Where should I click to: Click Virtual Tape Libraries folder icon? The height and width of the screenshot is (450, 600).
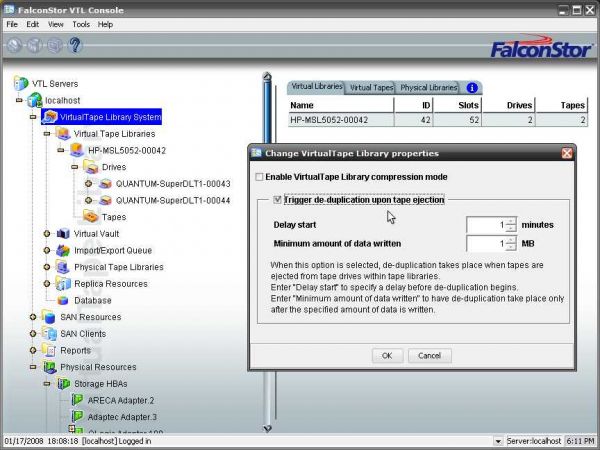63,134
